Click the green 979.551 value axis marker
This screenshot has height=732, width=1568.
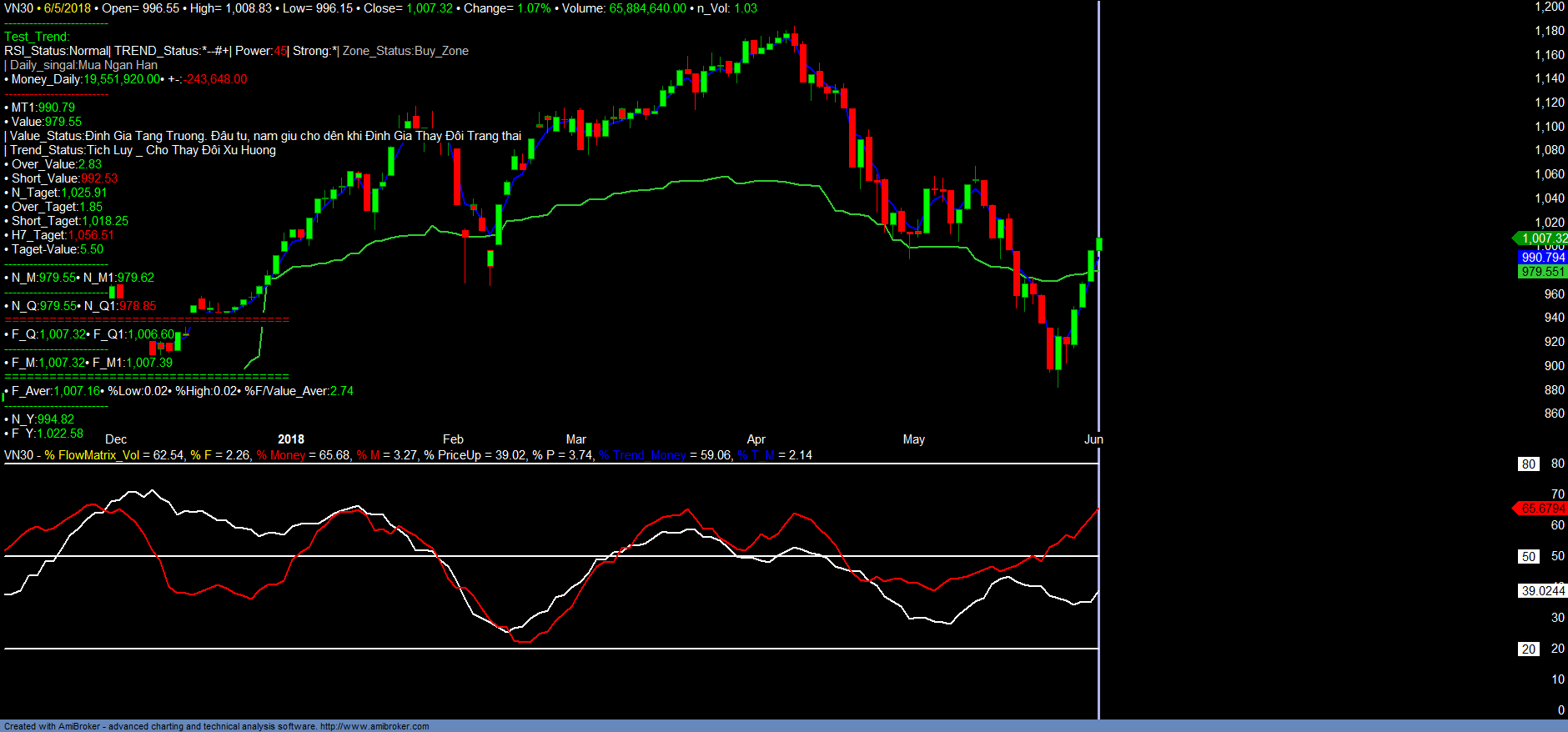pos(1543,272)
